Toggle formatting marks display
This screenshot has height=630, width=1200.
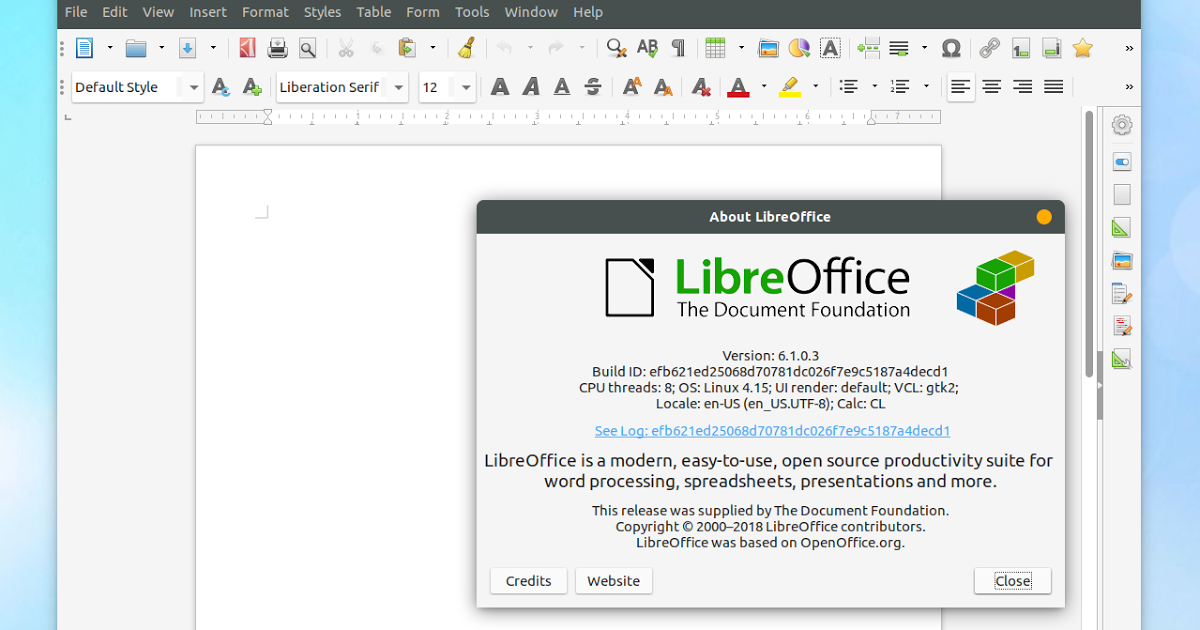pyautogui.click(x=677, y=47)
